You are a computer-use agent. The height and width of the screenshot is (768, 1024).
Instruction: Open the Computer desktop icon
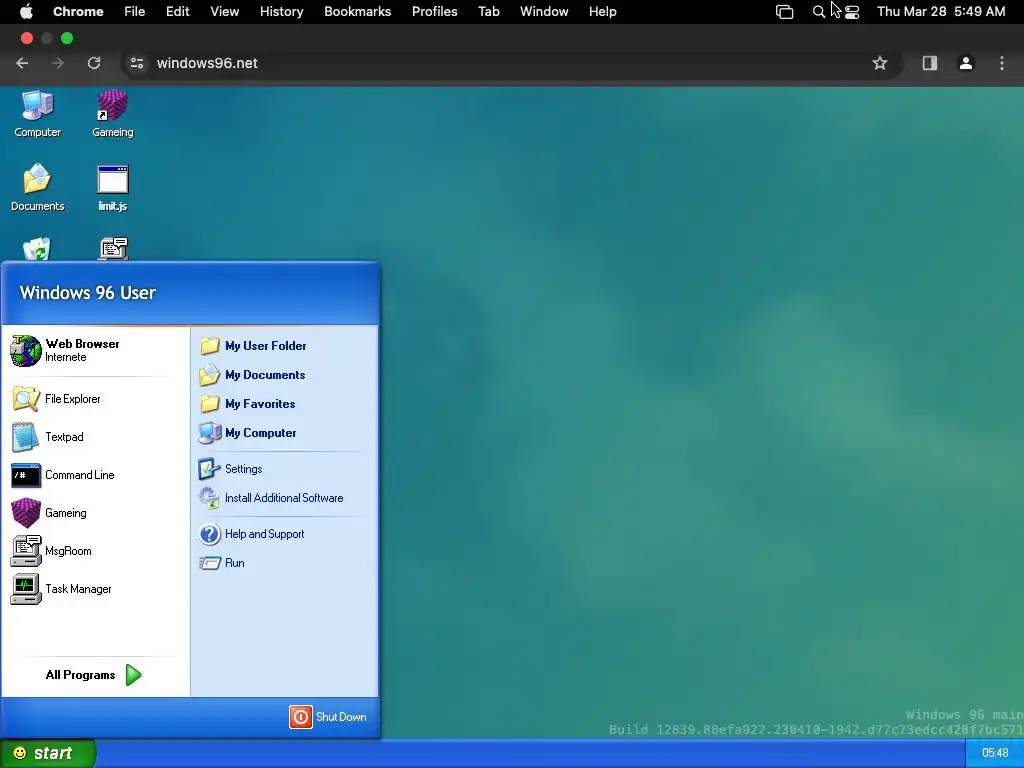click(x=37, y=114)
